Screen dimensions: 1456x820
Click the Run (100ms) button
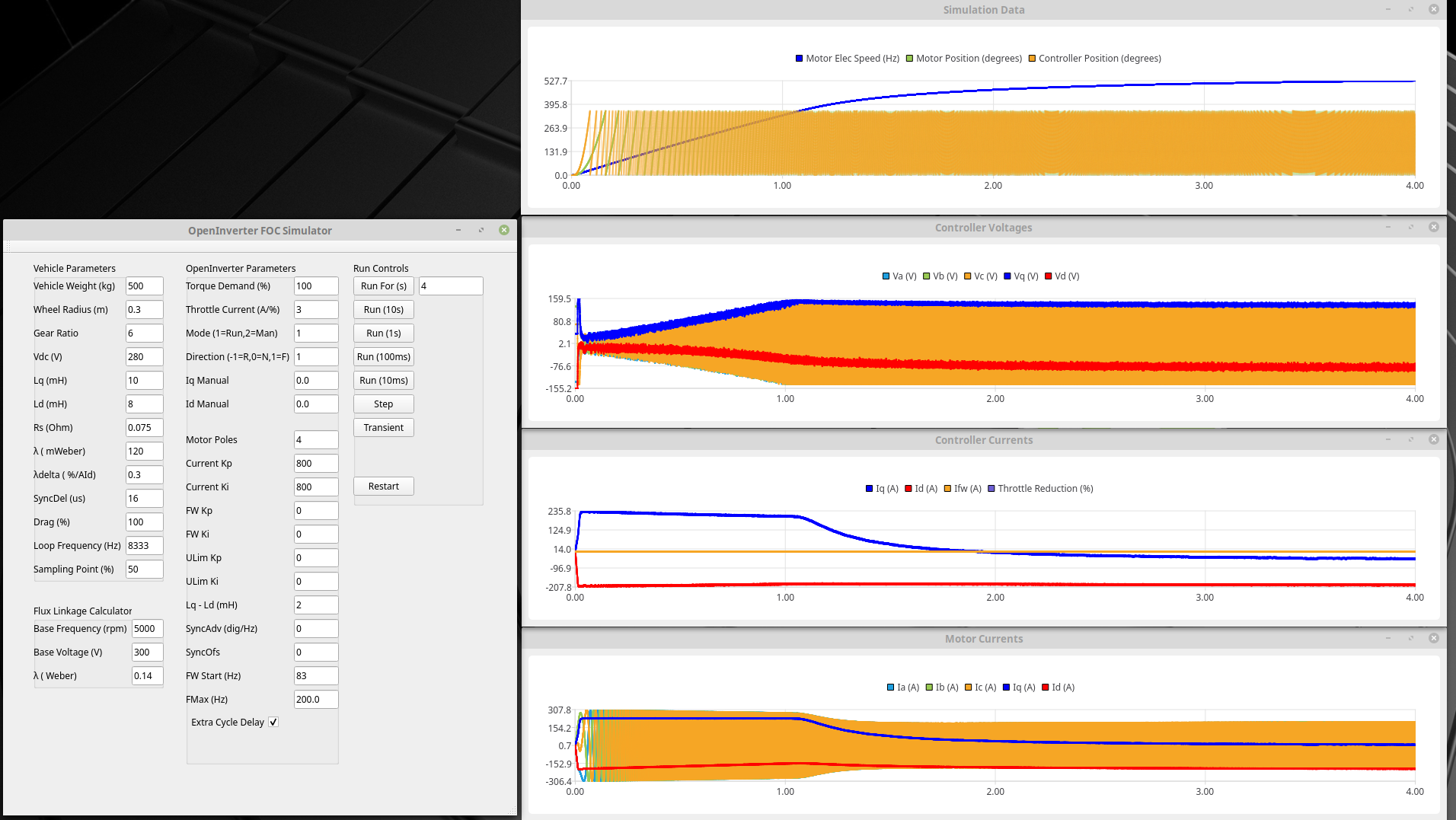click(383, 357)
